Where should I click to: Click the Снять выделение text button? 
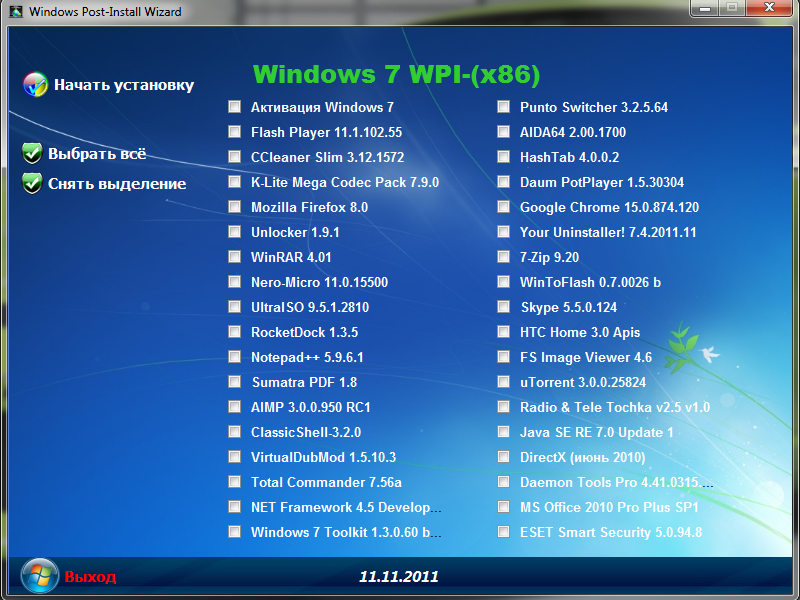[x=117, y=184]
